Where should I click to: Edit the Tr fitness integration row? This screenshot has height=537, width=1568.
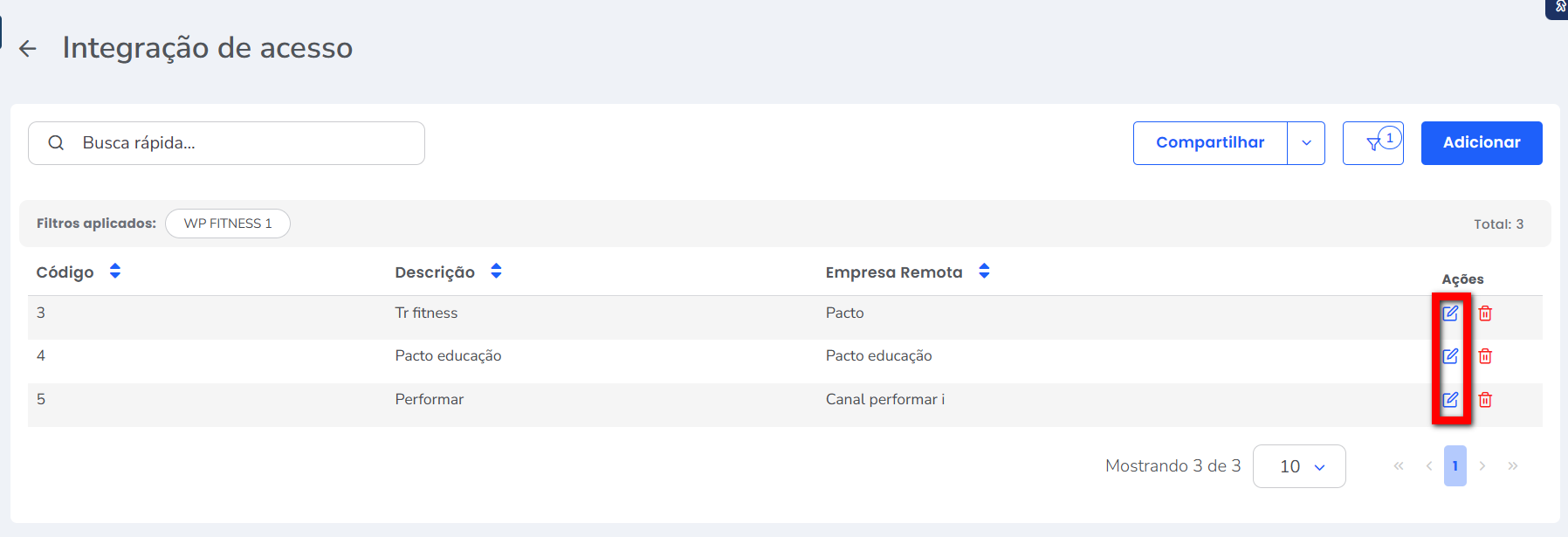1450,313
